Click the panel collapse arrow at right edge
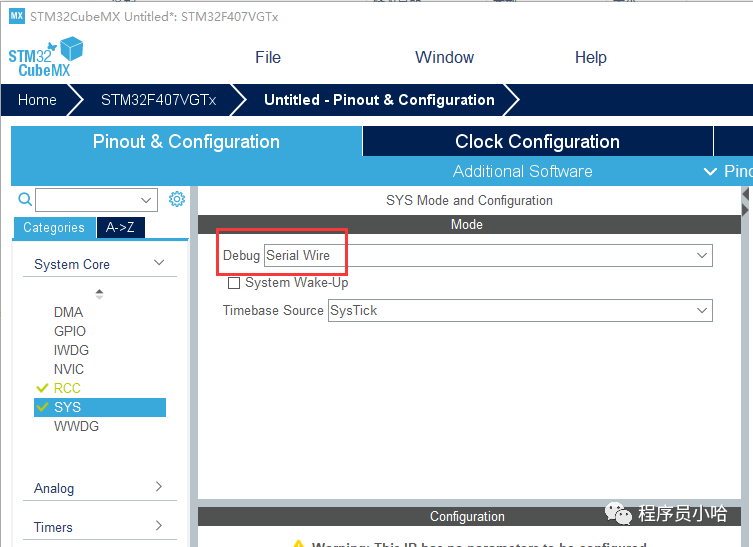The image size is (753, 547). (x=745, y=204)
